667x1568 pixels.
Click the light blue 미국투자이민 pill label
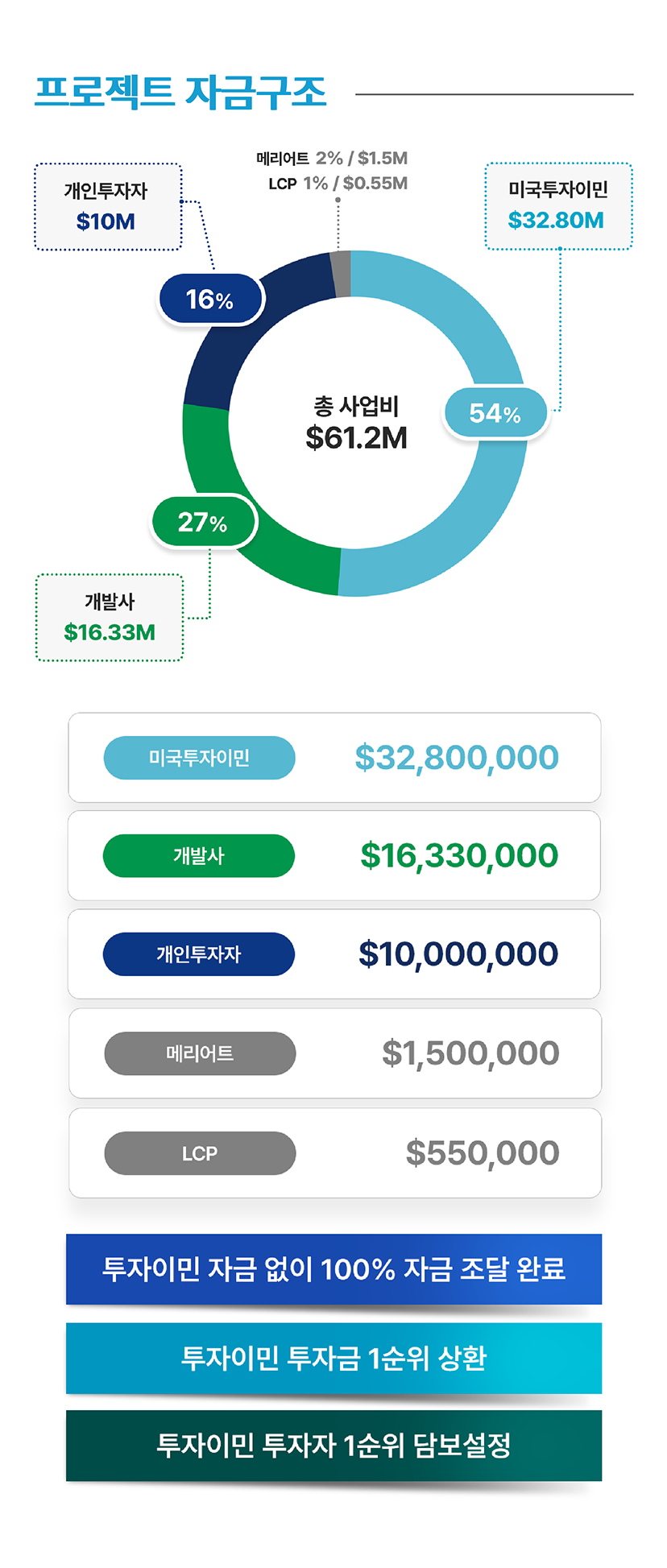199,758
